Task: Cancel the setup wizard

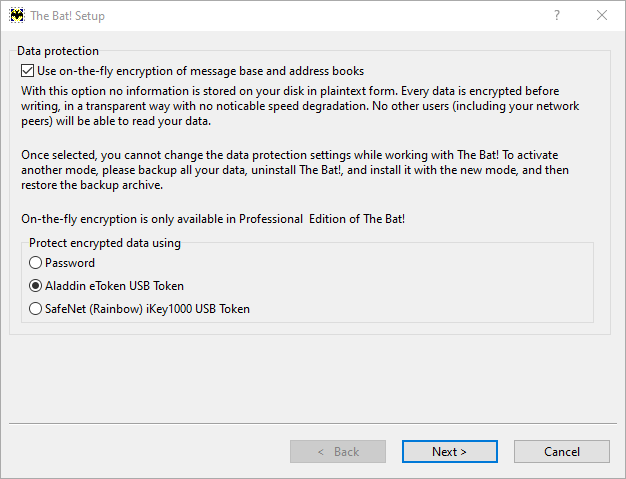Action: pos(562,451)
